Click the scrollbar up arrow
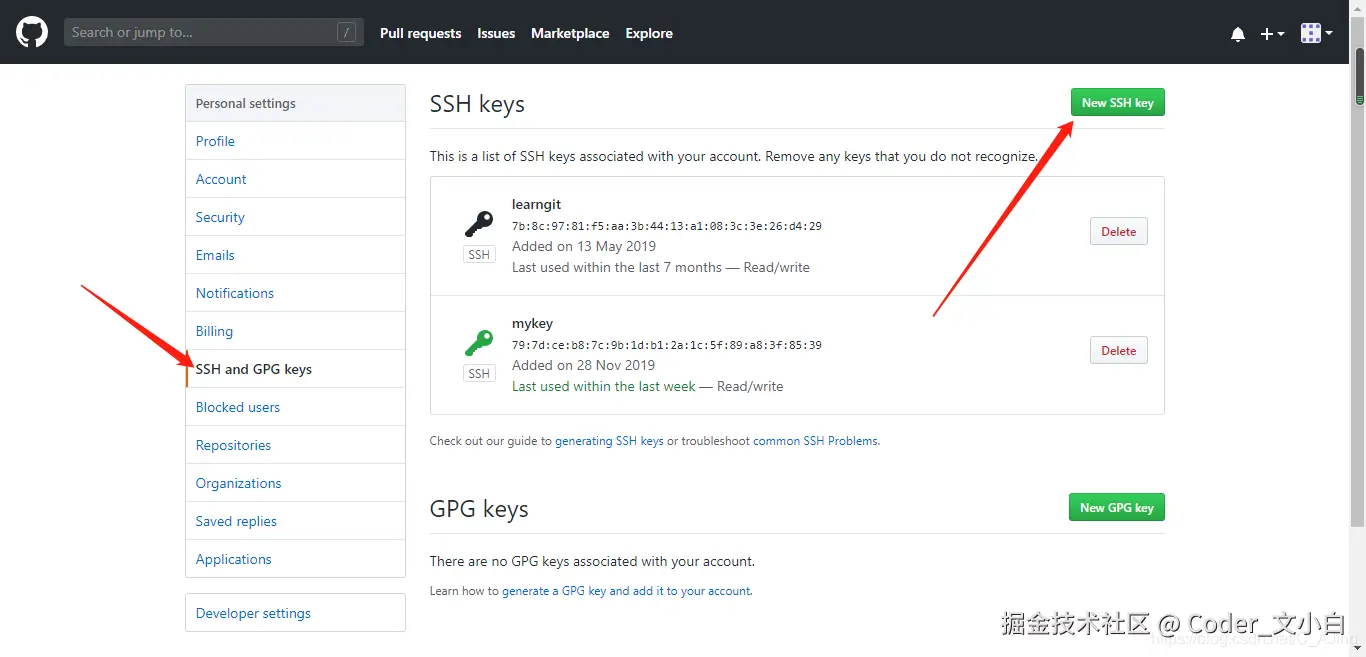The height and width of the screenshot is (657, 1366). (x=1359, y=8)
